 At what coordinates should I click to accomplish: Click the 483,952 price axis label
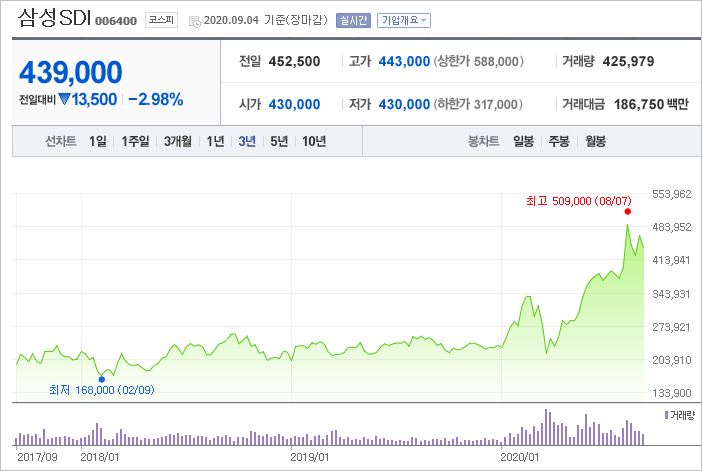[672, 227]
